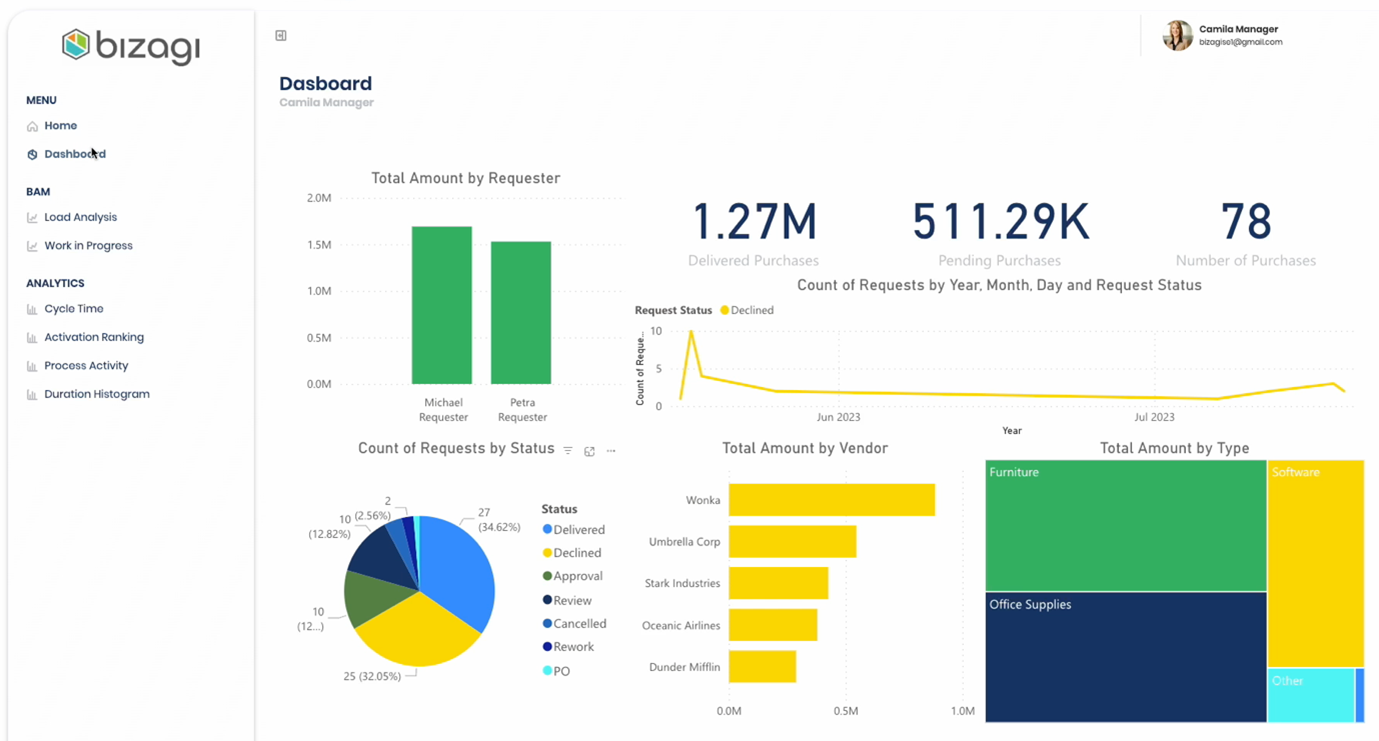Click the Load Analysis chart icon
The width and height of the screenshot is (1379, 741).
(x=33, y=218)
